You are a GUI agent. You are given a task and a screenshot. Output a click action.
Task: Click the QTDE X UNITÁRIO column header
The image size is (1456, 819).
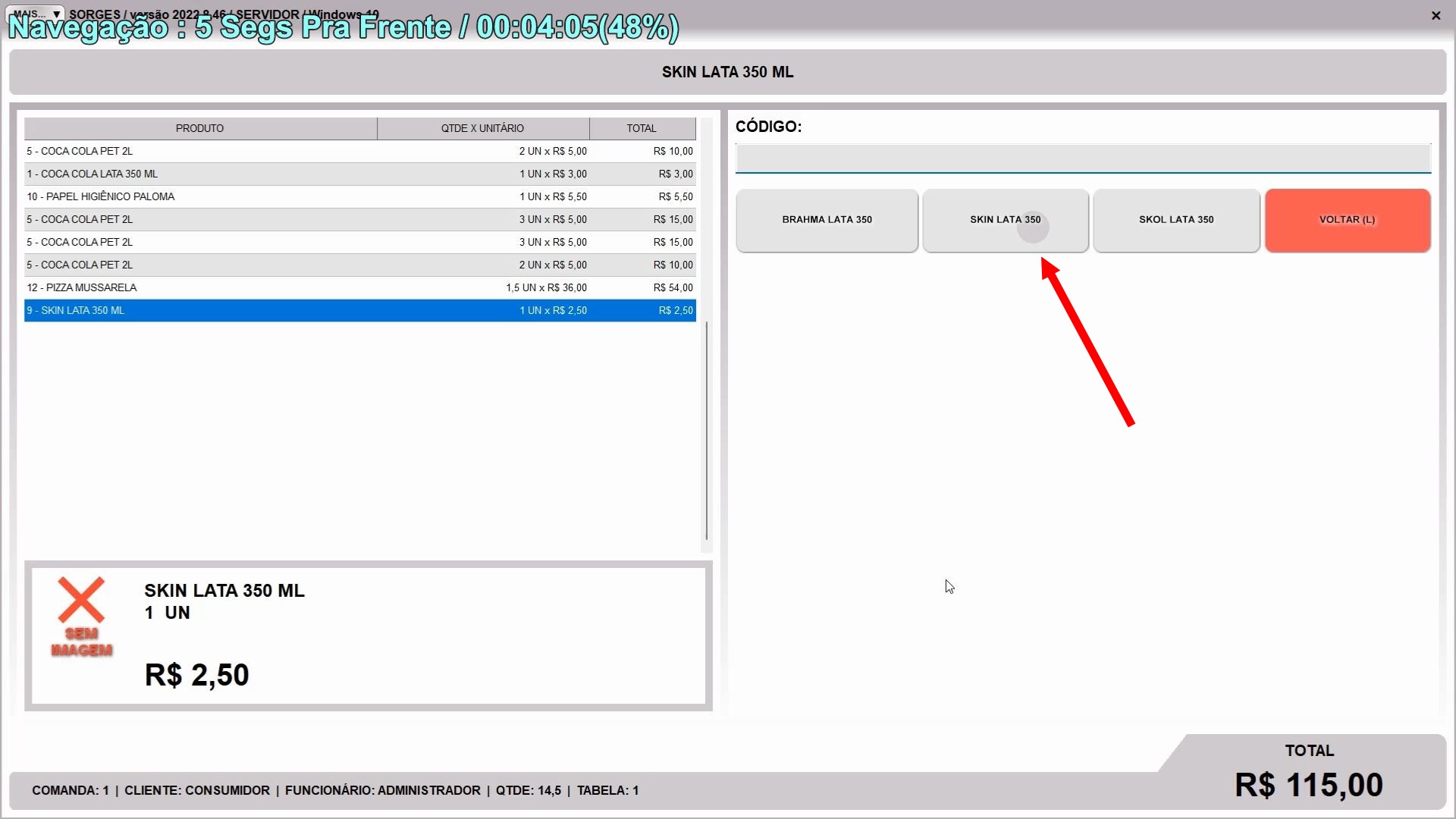pyautogui.click(x=482, y=128)
